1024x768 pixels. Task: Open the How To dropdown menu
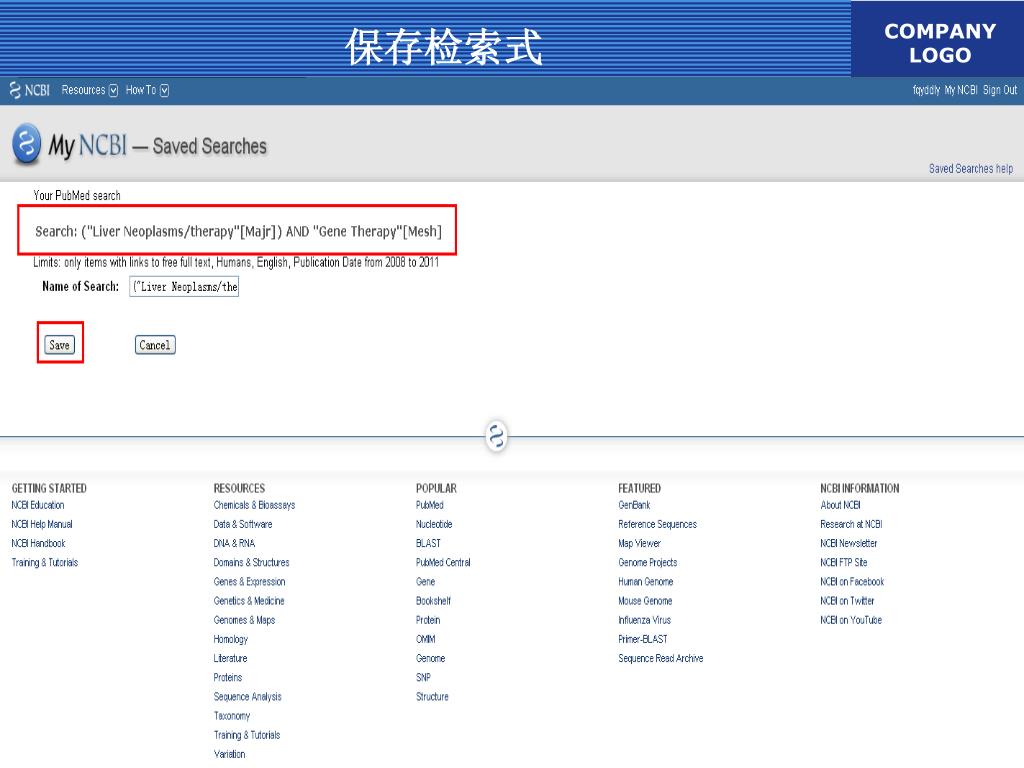pyautogui.click(x=147, y=90)
